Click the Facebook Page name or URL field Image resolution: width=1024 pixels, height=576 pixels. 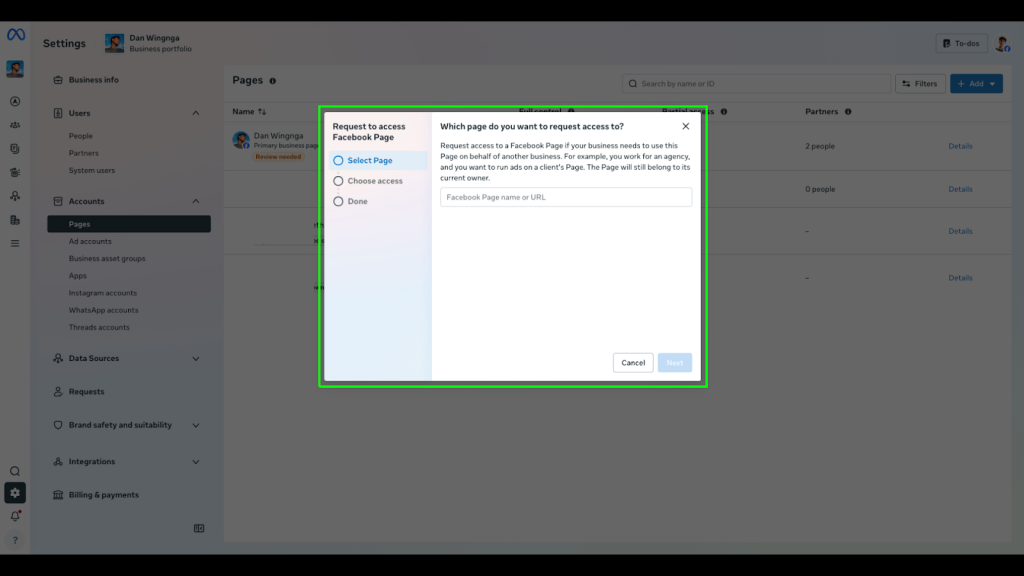click(x=566, y=197)
